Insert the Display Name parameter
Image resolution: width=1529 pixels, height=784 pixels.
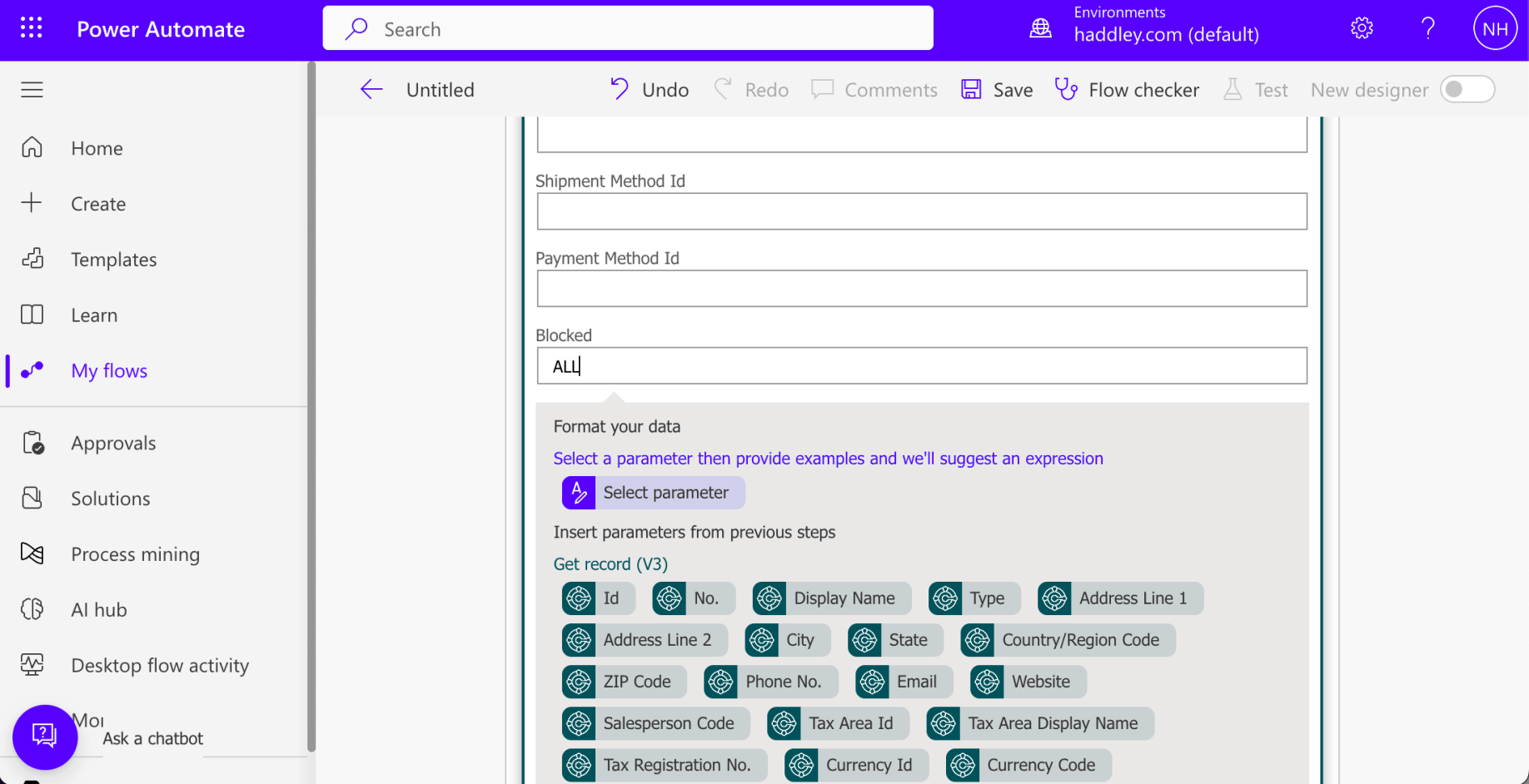(x=832, y=598)
